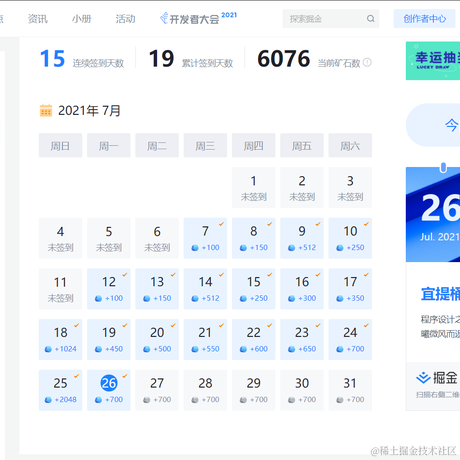This screenshot has height=460, width=460.
Task: Click the 今 sign-in button on the right
Action: [x=433, y=125]
